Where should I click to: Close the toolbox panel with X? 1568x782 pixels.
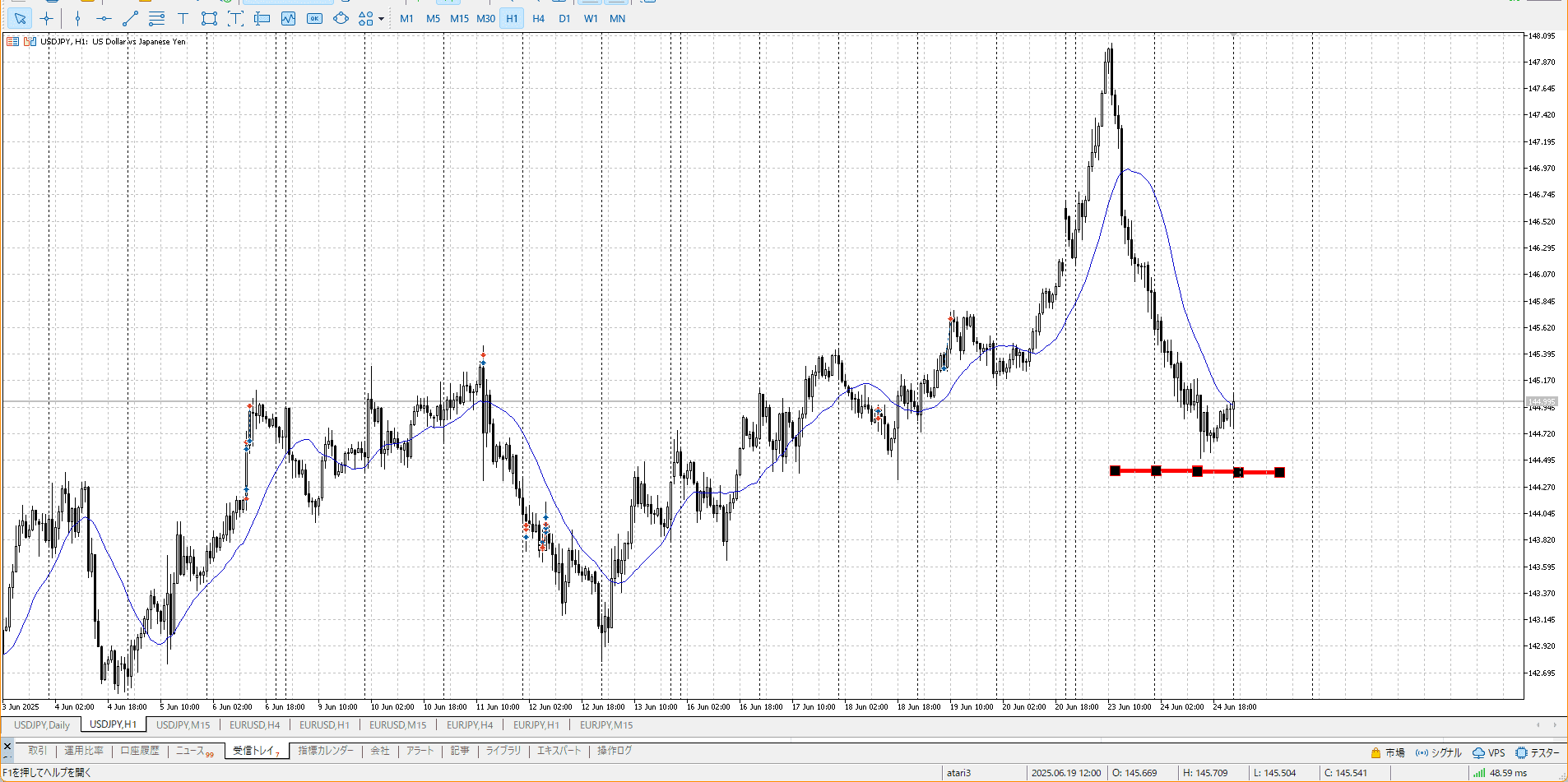coord(7,746)
